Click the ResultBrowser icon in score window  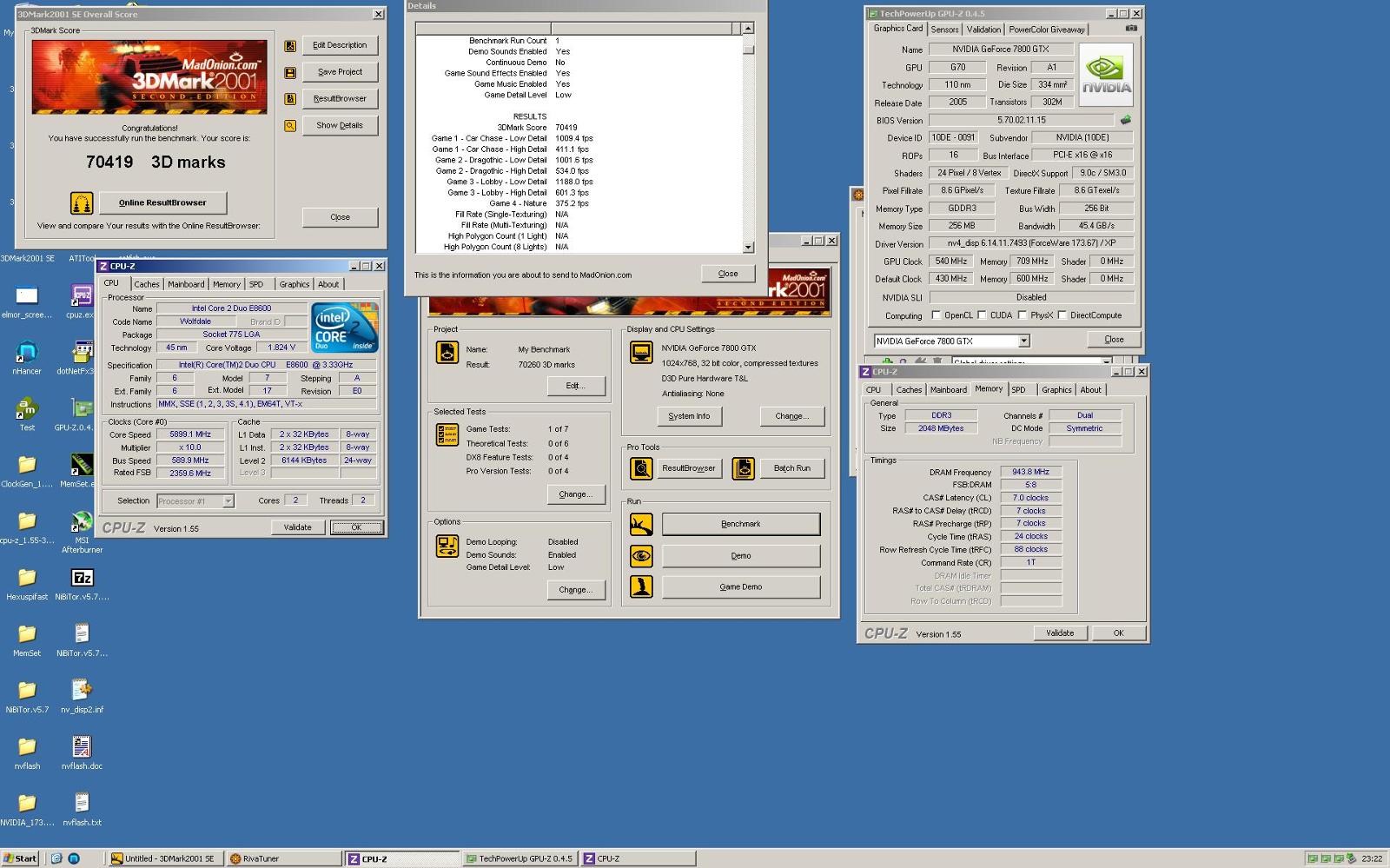[x=290, y=99]
